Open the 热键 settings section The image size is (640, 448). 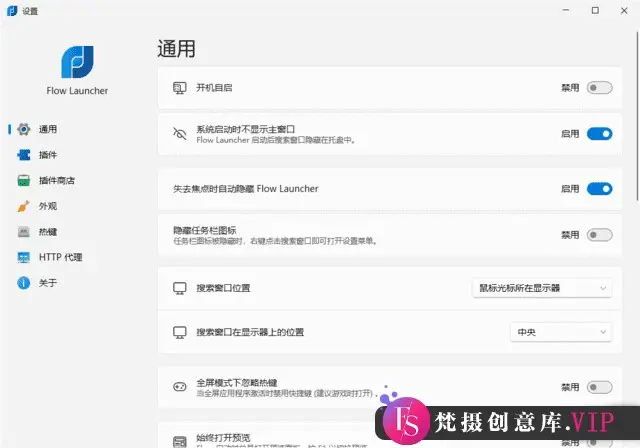point(49,232)
